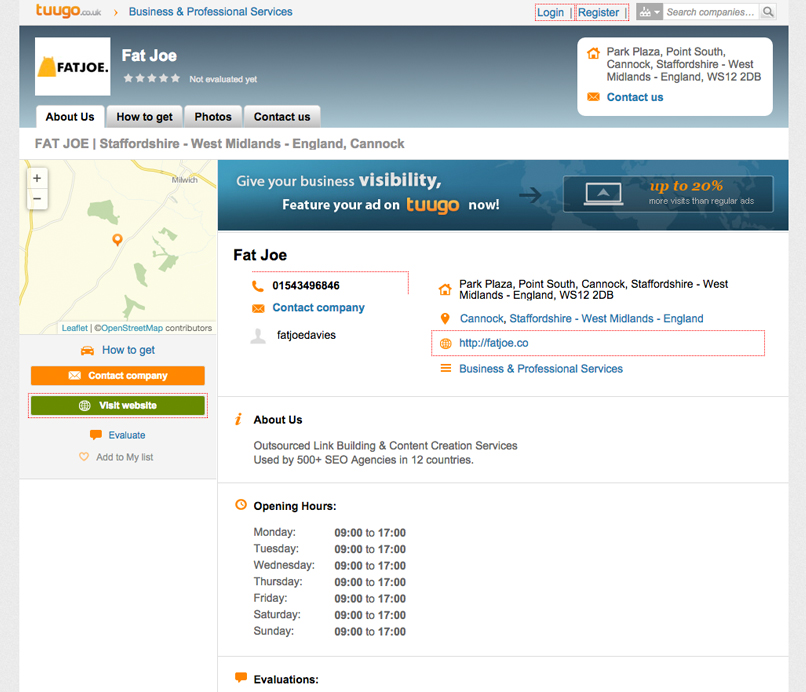Open the http://fatjoe.co link
Screen dimensions: 806x692
click(493, 343)
